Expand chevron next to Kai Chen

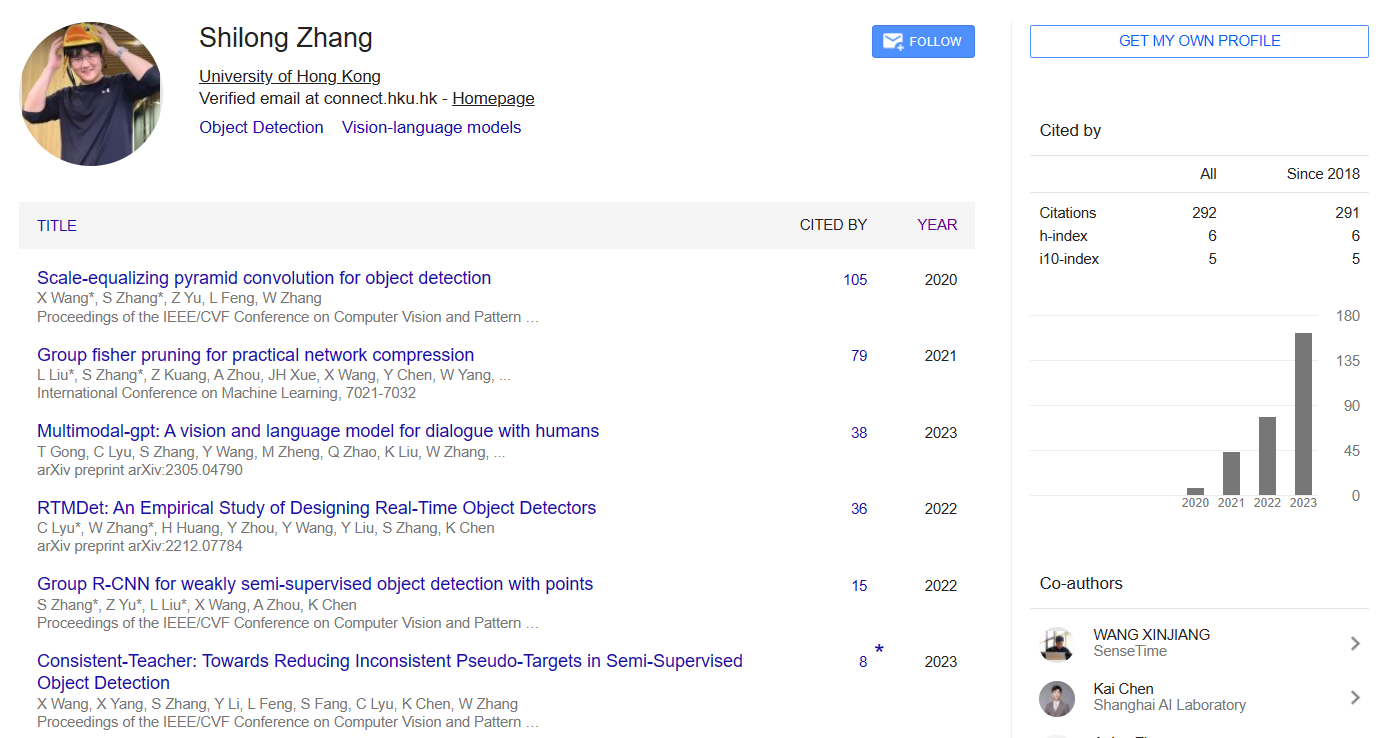coord(1355,698)
